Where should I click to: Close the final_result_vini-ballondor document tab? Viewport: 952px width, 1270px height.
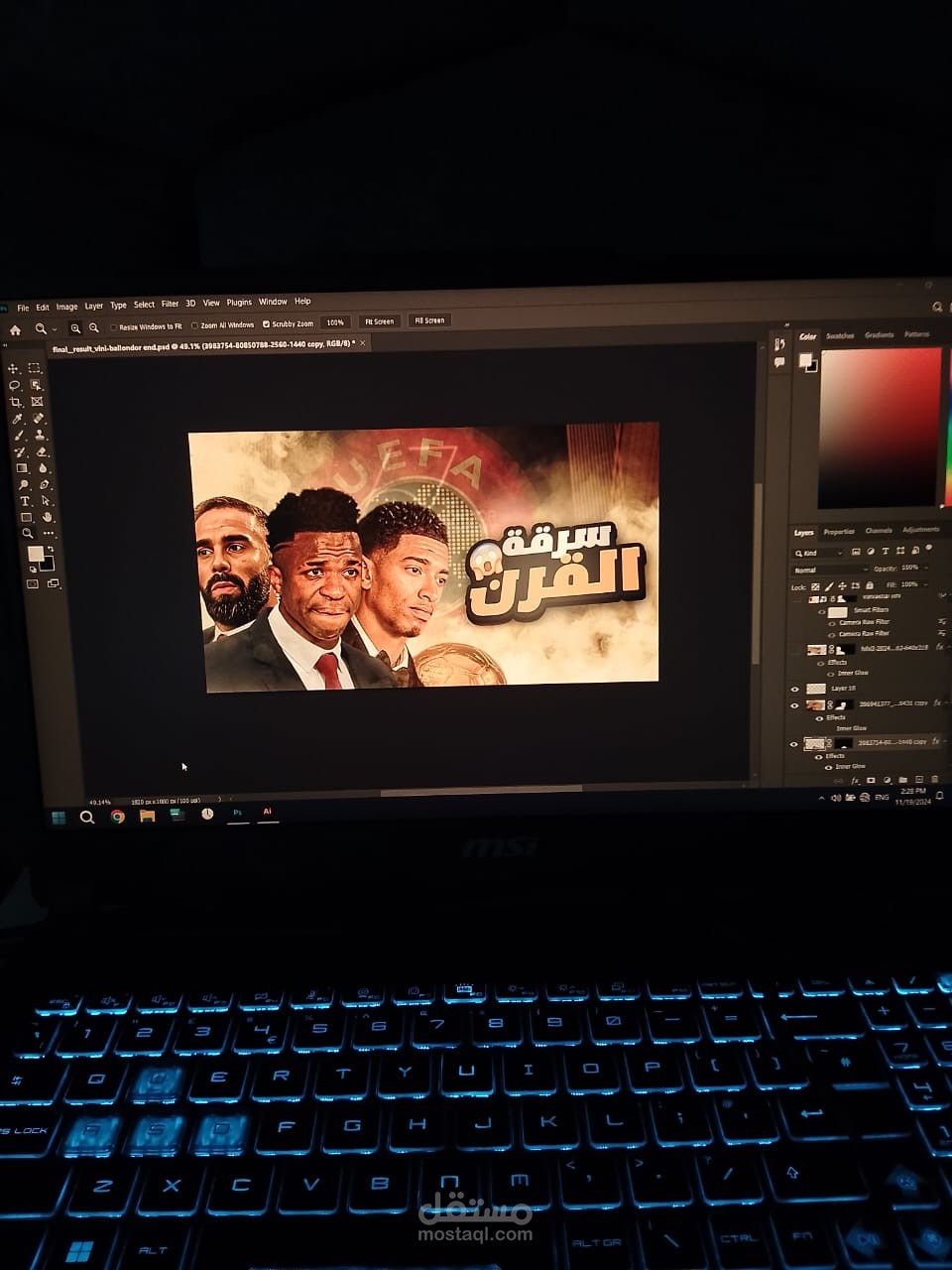tap(363, 343)
